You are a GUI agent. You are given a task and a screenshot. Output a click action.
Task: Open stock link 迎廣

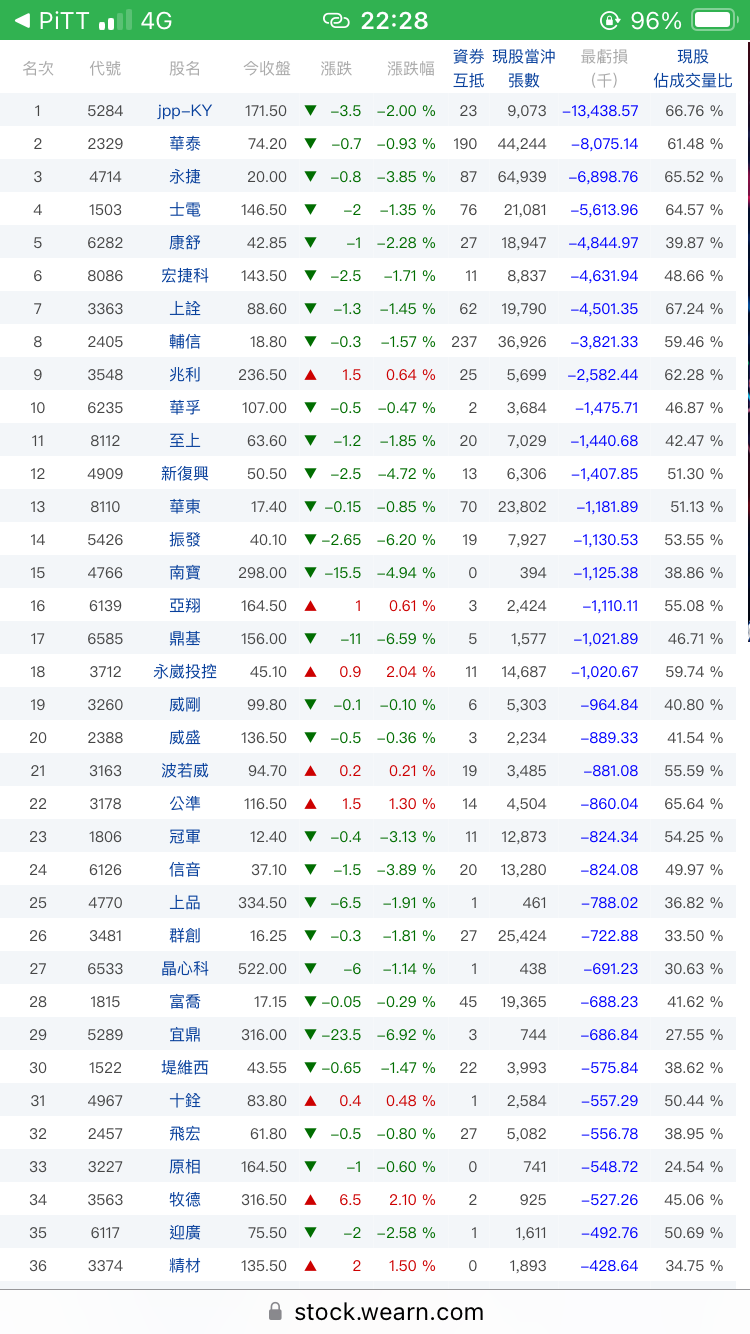(x=185, y=1233)
